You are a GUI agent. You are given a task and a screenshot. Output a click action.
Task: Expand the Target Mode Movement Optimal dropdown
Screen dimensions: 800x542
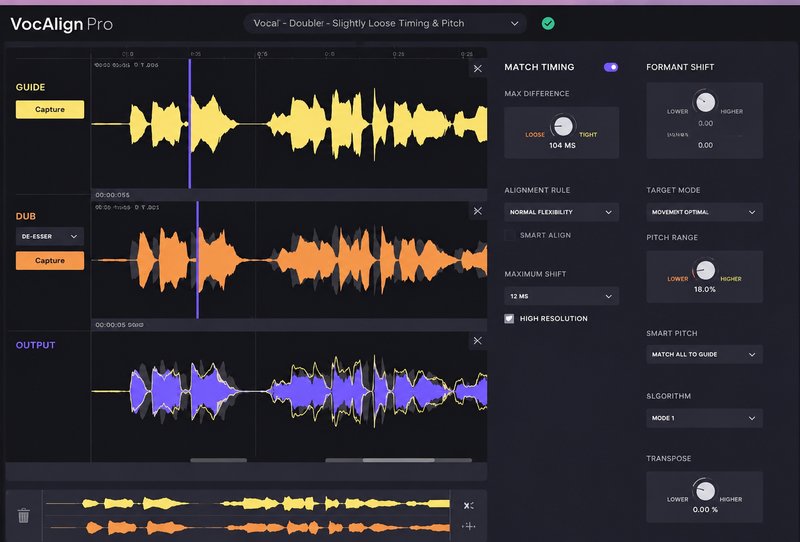(x=704, y=212)
